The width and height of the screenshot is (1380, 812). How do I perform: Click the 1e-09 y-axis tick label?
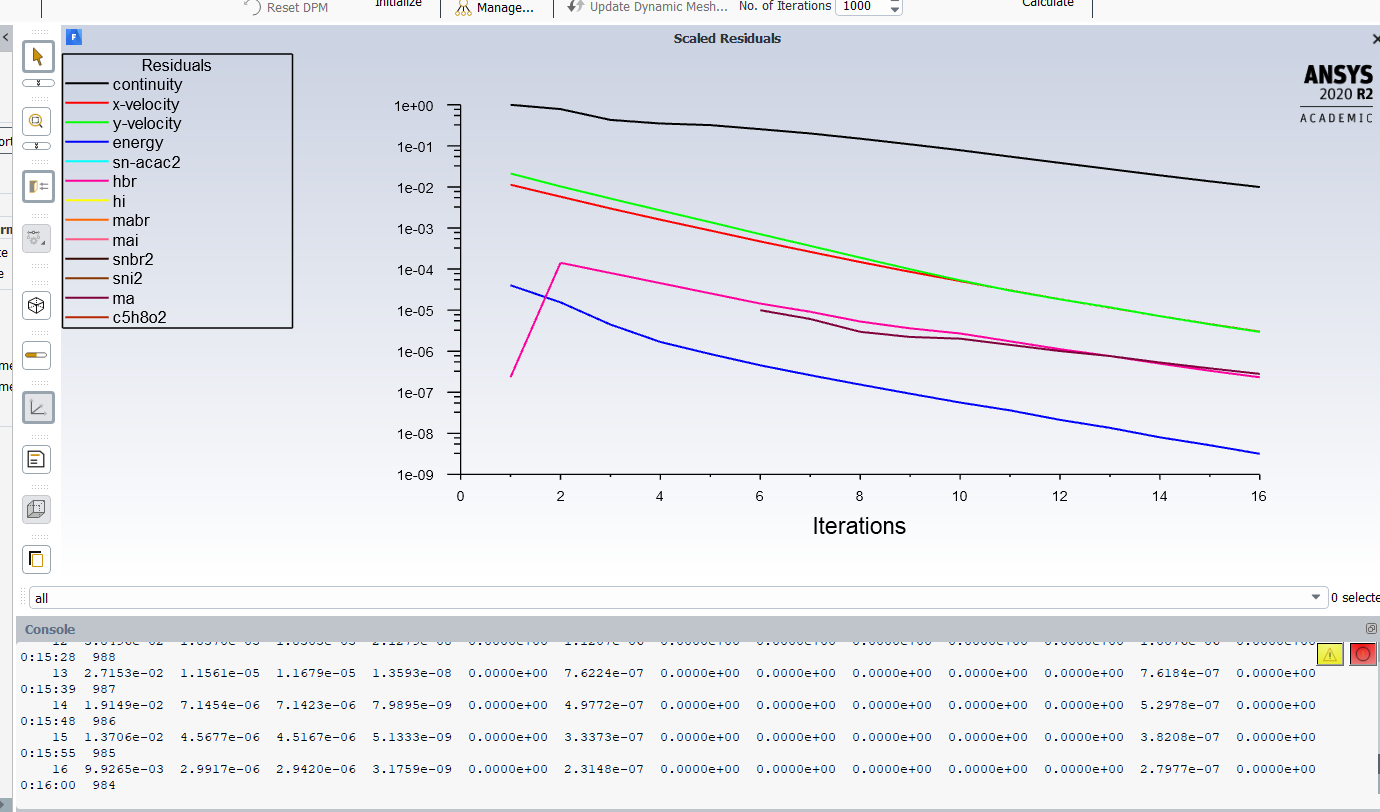414,475
